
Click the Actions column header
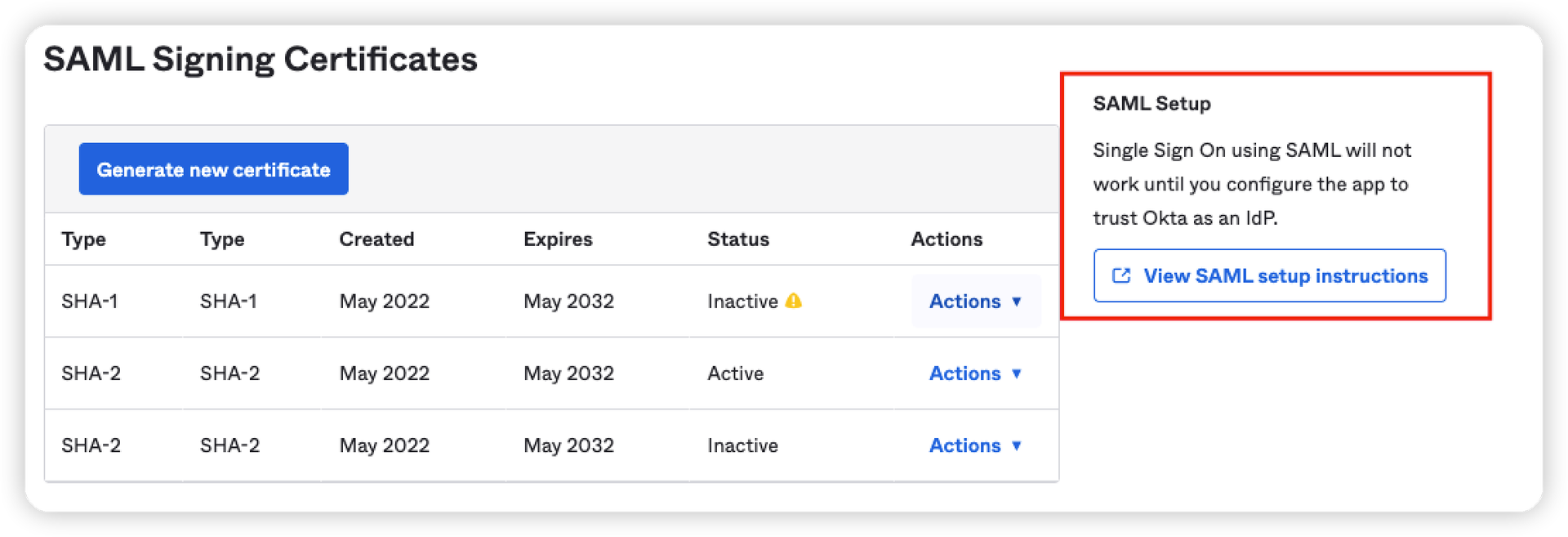(947, 239)
